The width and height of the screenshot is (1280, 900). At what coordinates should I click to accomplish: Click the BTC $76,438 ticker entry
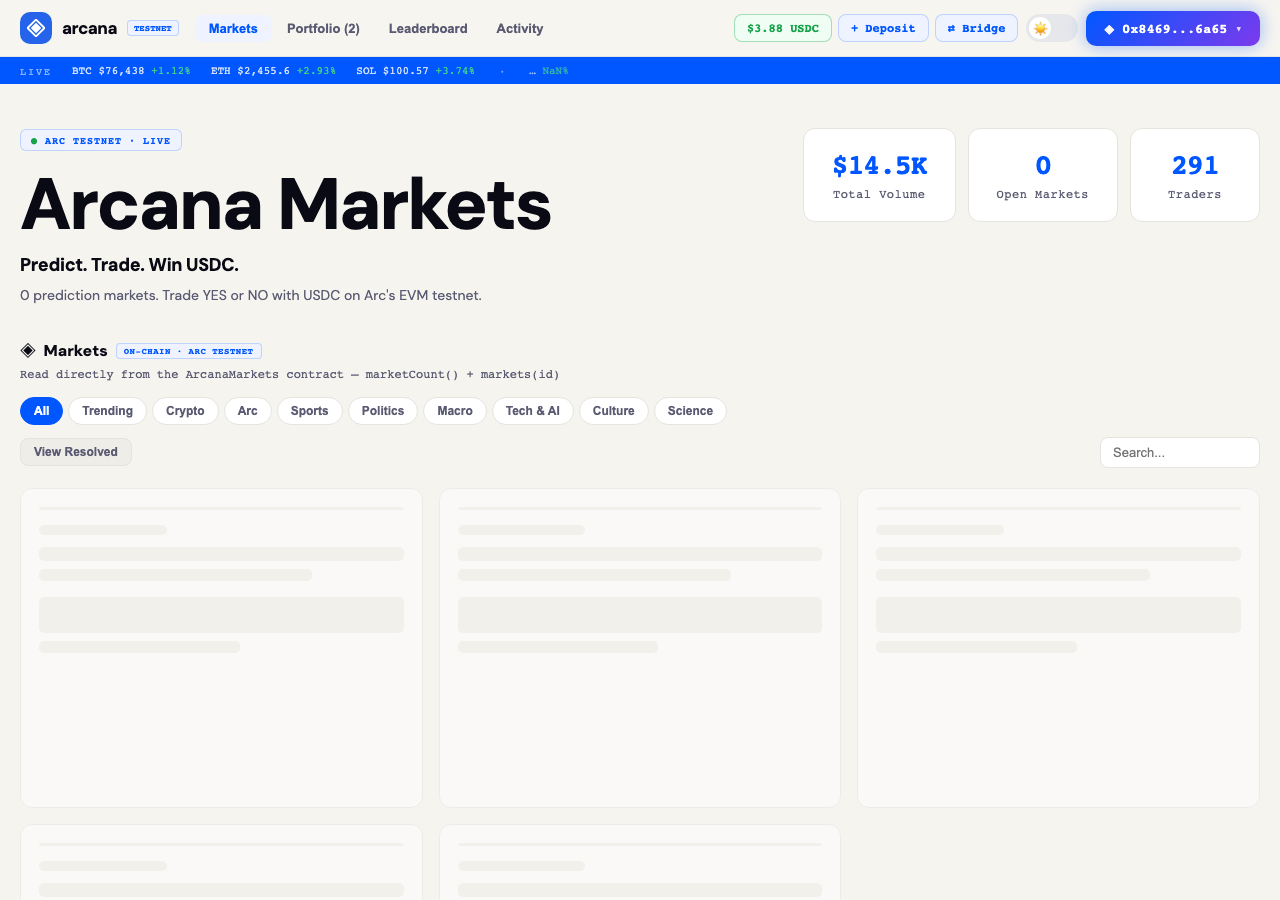131,71
